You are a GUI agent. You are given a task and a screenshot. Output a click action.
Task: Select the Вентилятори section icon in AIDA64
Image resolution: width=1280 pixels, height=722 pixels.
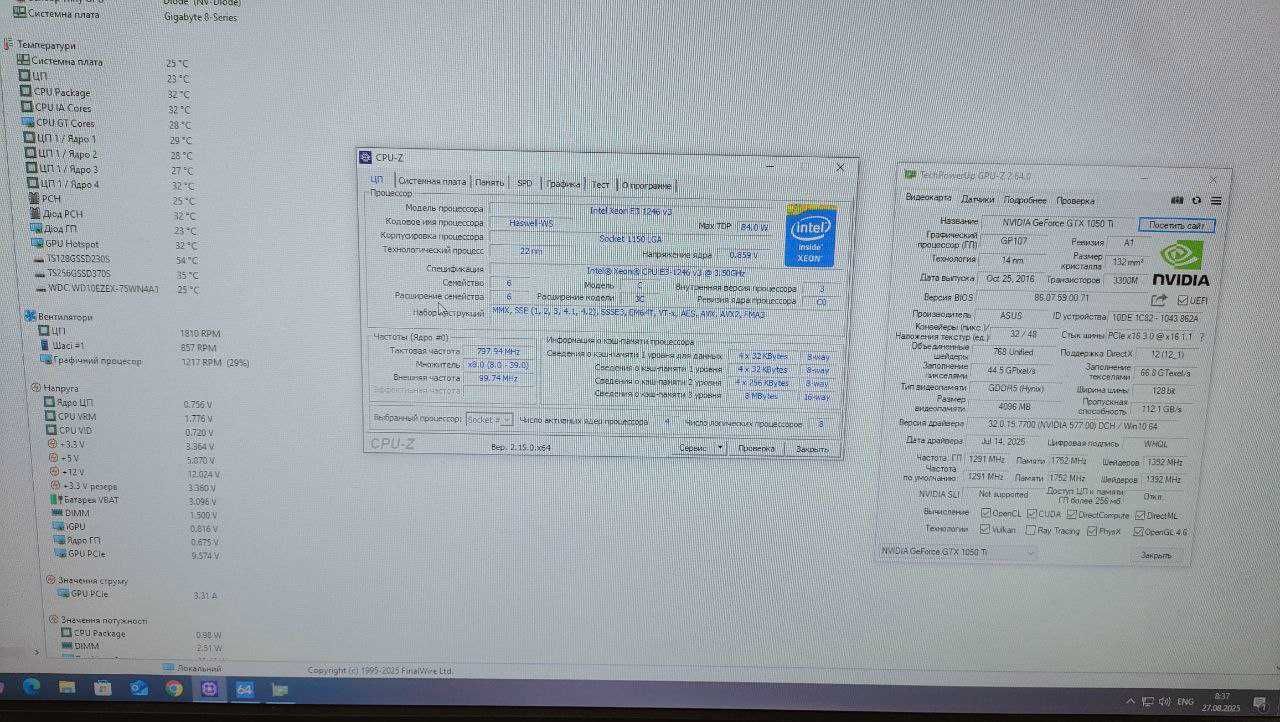coord(30,317)
